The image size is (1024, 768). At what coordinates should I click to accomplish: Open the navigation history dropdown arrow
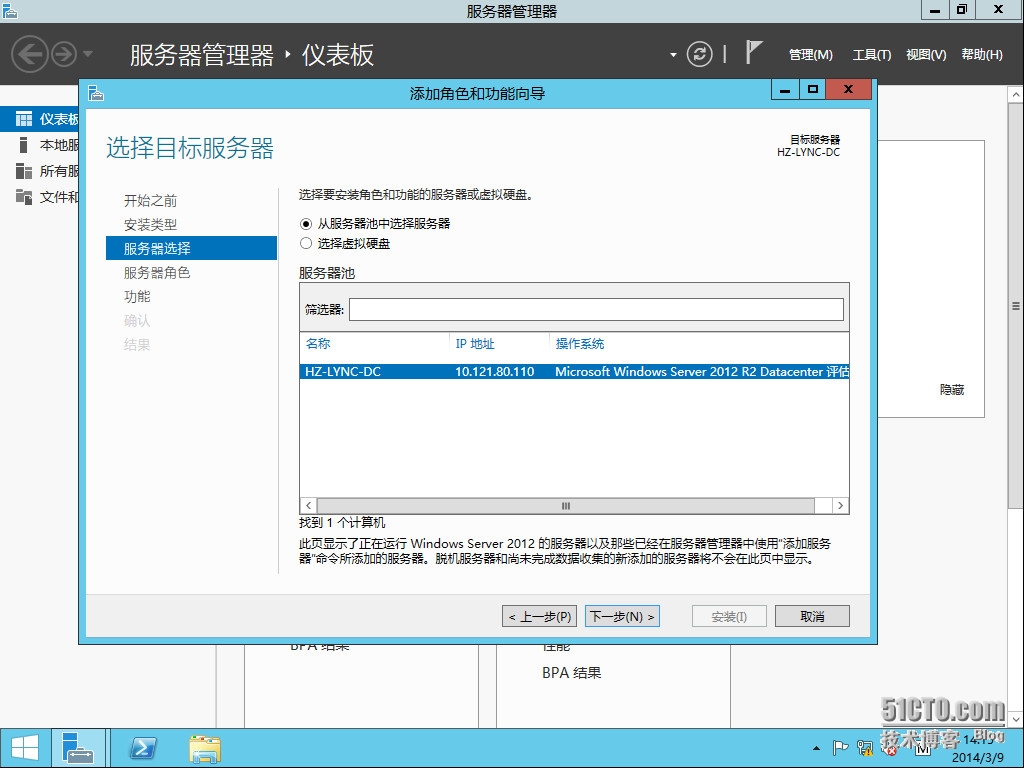pyautogui.click(x=88, y=54)
